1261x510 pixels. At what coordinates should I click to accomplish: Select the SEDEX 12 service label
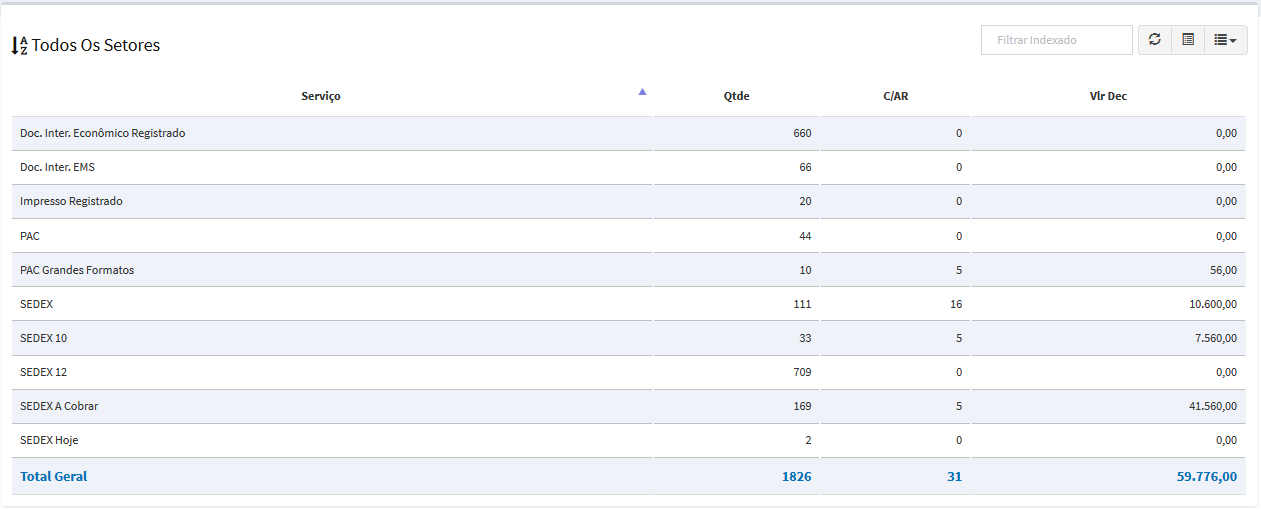click(x=44, y=372)
